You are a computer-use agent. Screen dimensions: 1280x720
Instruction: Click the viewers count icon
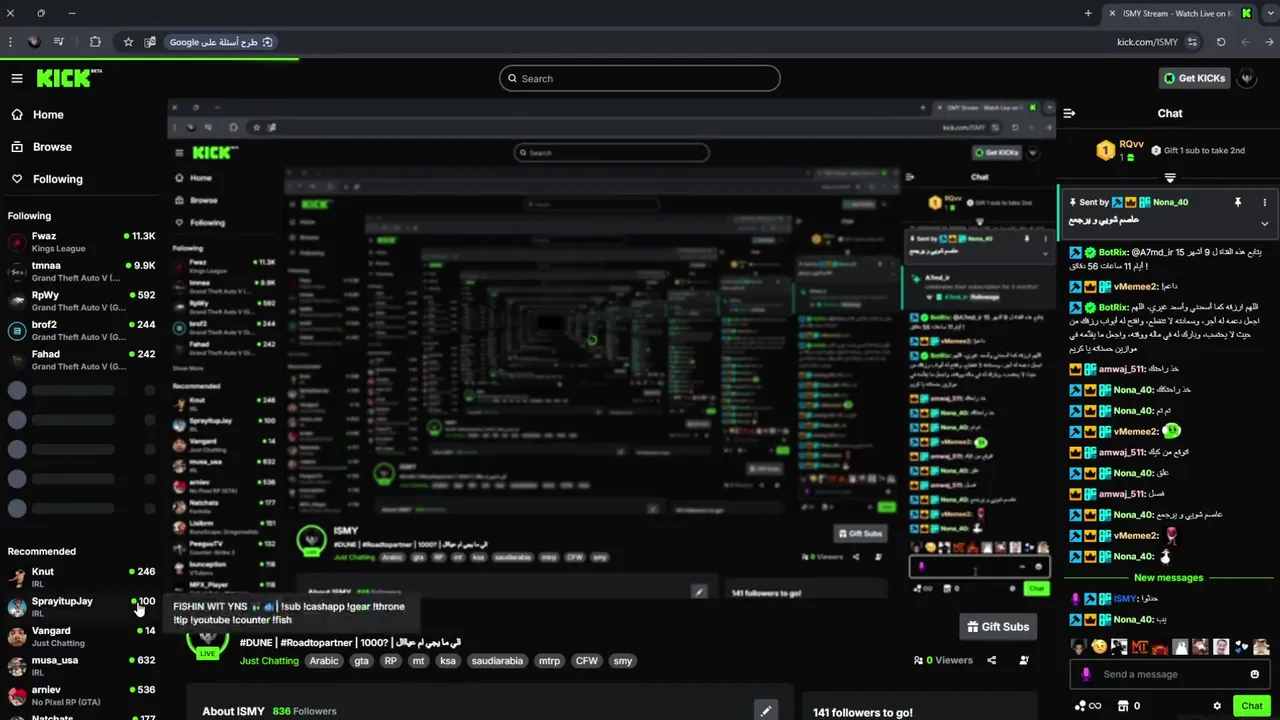919,660
